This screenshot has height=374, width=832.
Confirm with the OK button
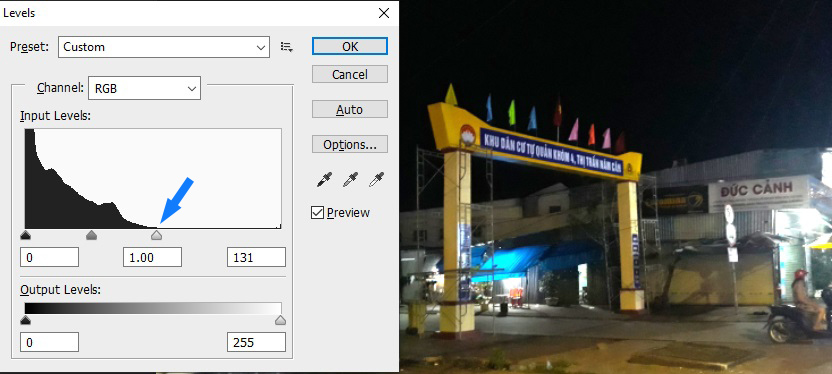point(350,46)
